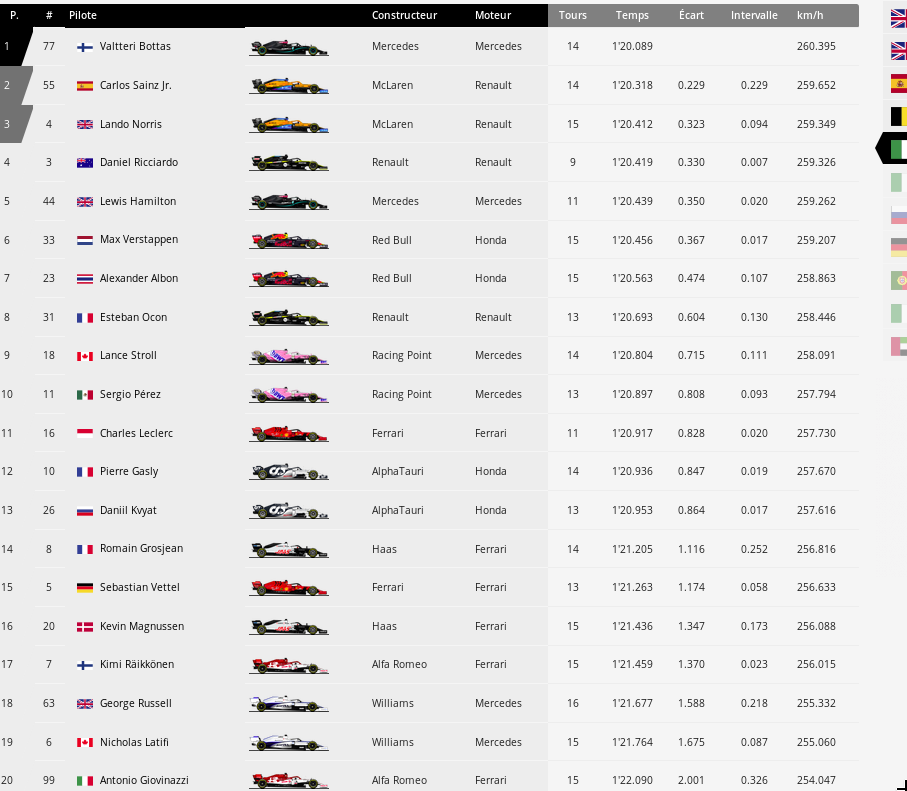Click the km/h column header
The image size is (907, 791).
[810, 16]
